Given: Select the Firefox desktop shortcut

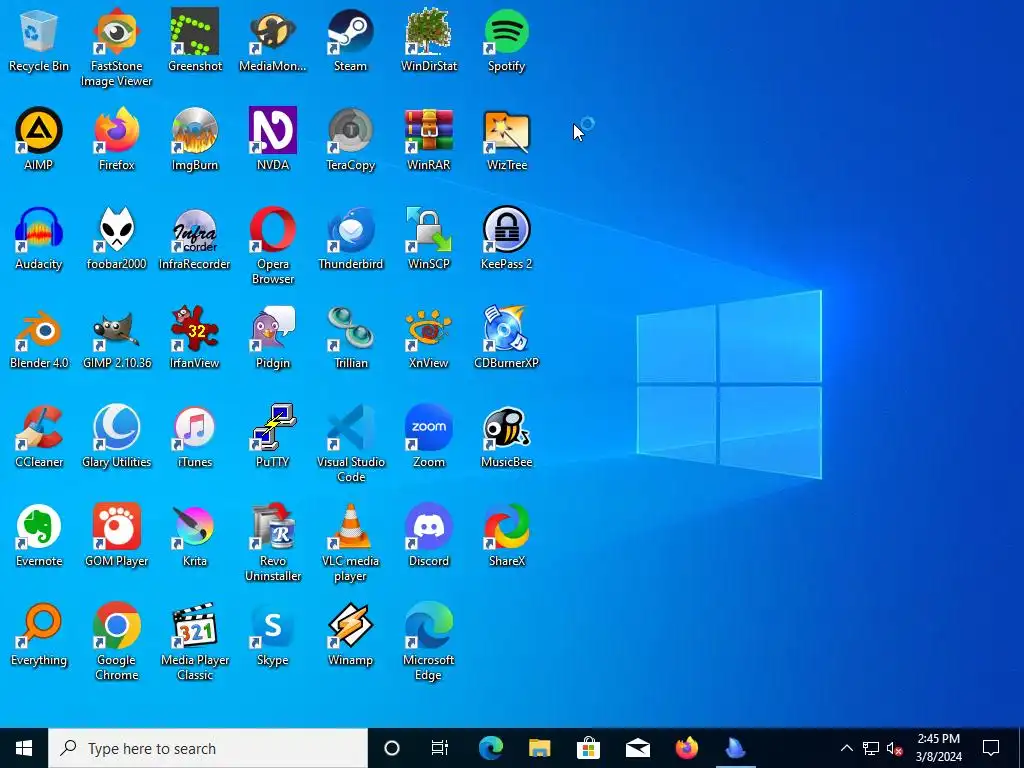Looking at the screenshot, I should pyautogui.click(x=116, y=130).
